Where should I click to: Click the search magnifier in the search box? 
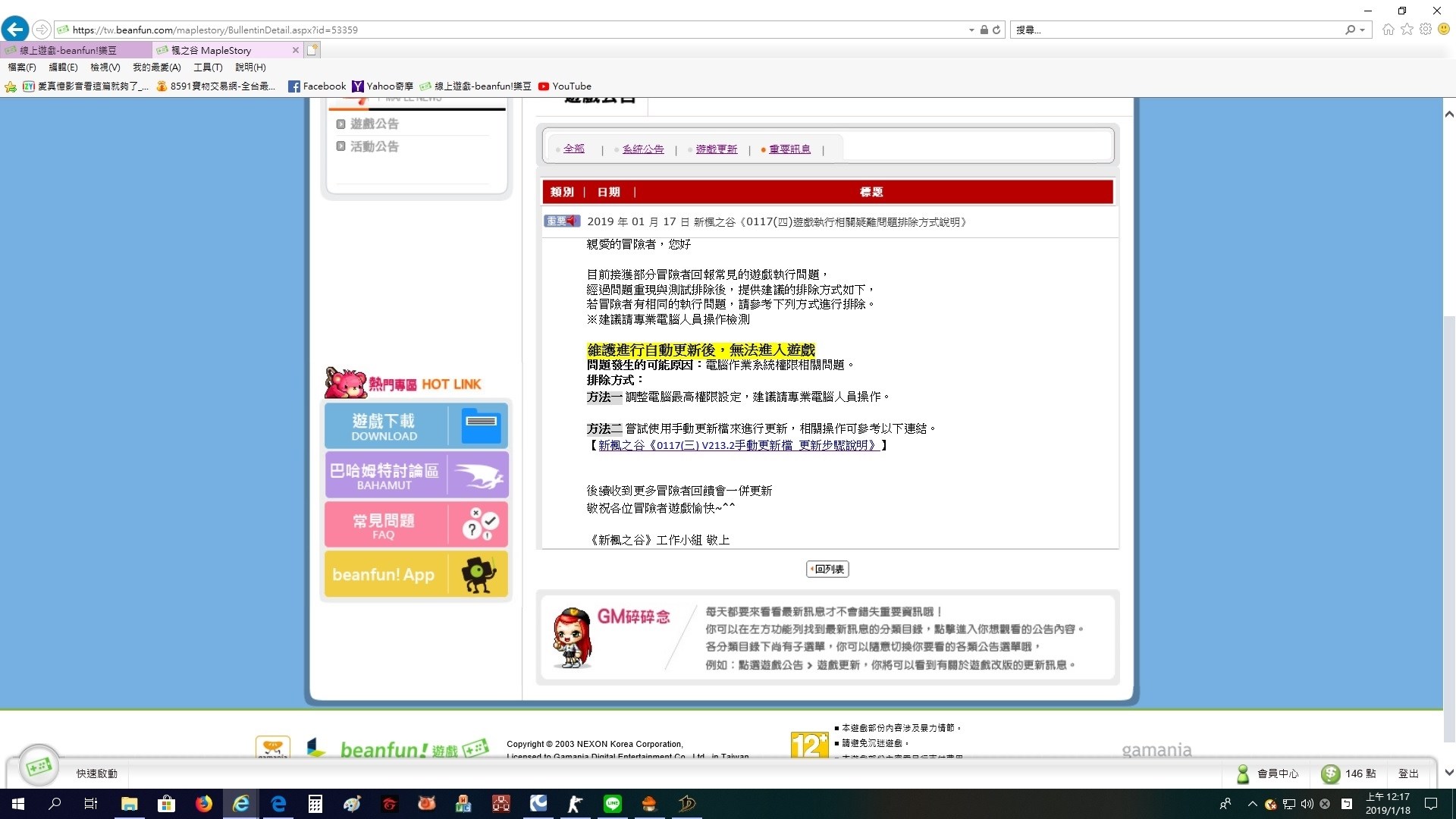pyautogui.click(x=1350, y=30)
